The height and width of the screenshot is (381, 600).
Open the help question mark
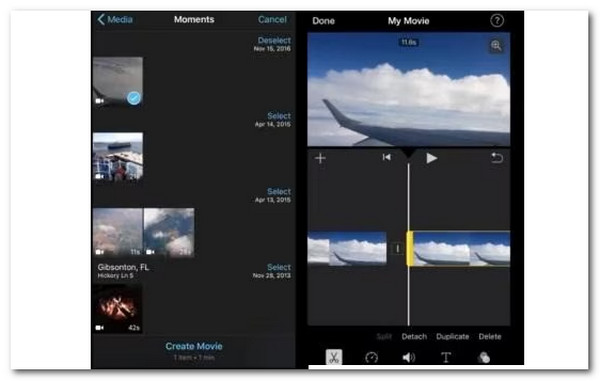click(497, 20)
